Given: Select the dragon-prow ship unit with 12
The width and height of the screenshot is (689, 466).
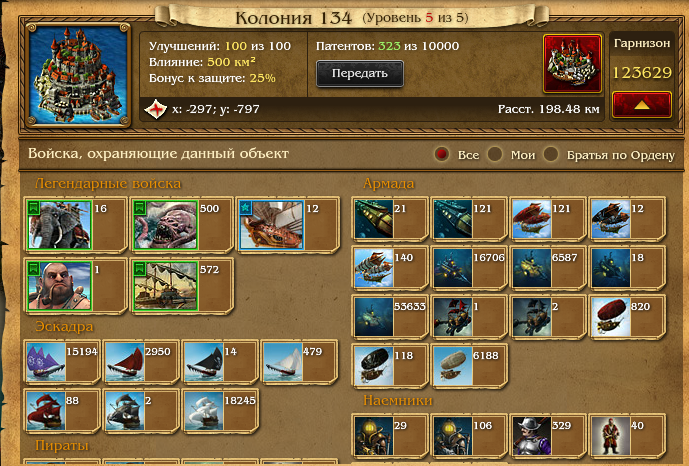Looking at the screenshot, I should point(272,225).
